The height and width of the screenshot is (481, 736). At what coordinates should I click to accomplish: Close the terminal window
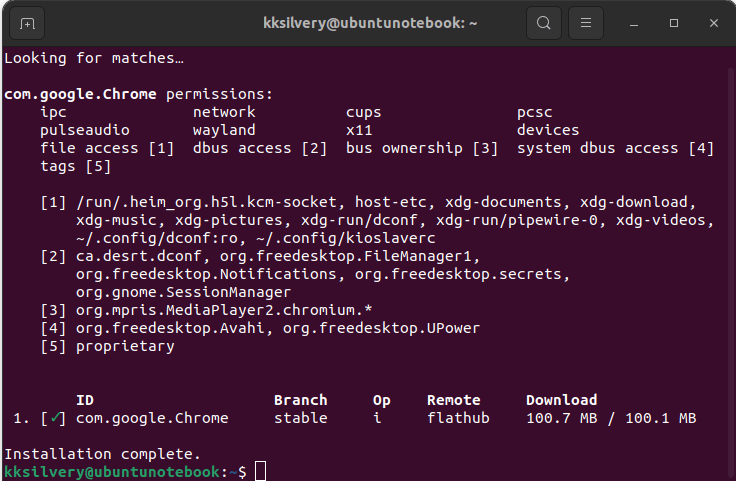[713, 23]
